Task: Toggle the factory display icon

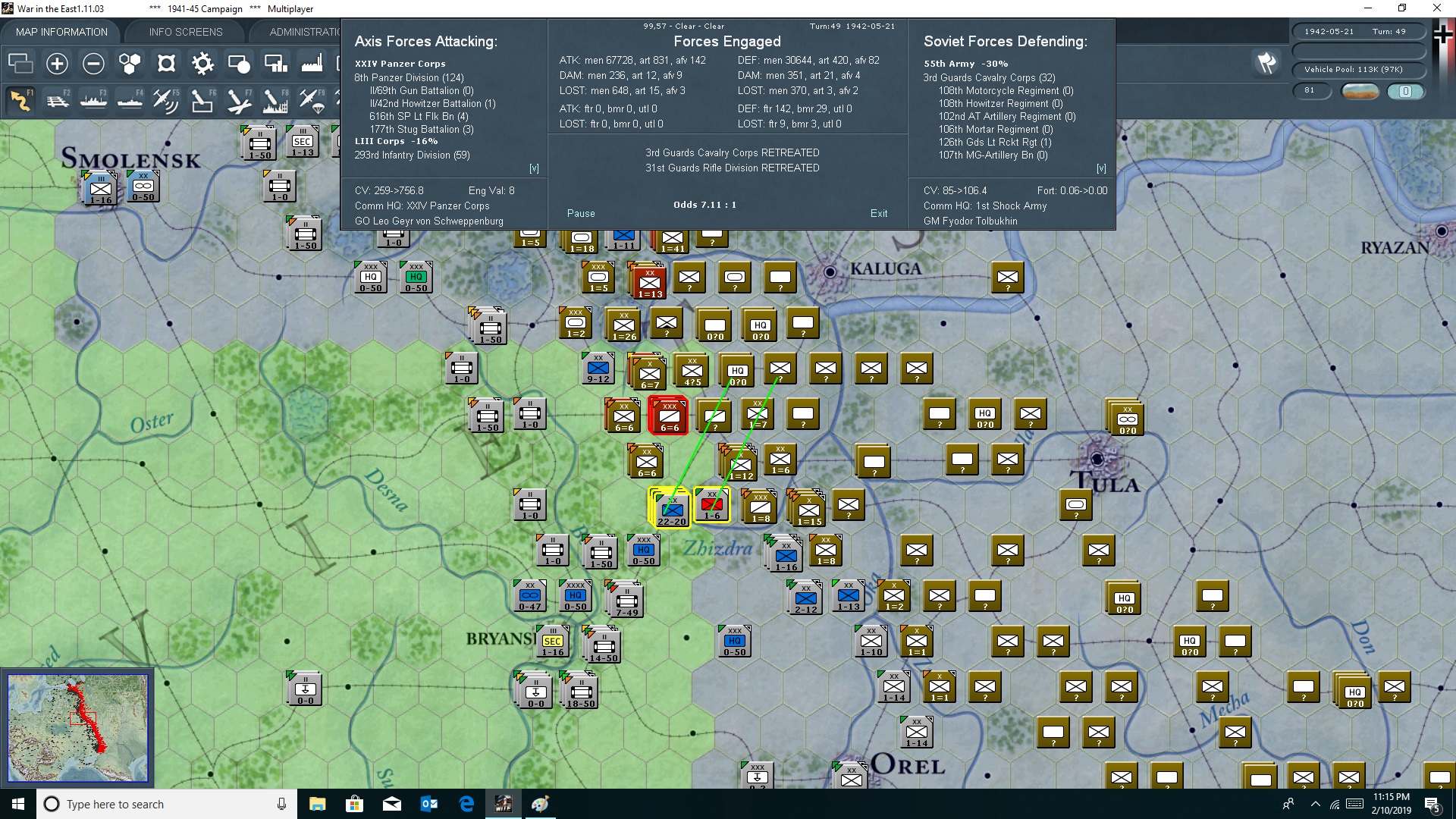Action: pos(312,64)
